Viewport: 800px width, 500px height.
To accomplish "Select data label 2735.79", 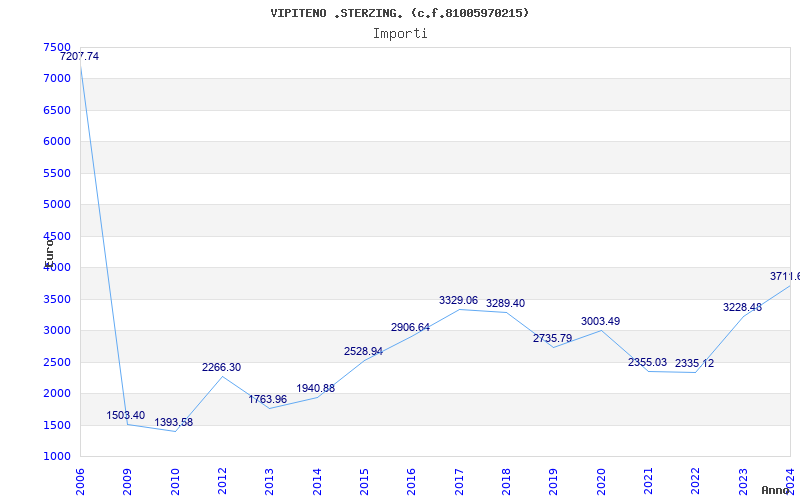I will click(553, 338).
